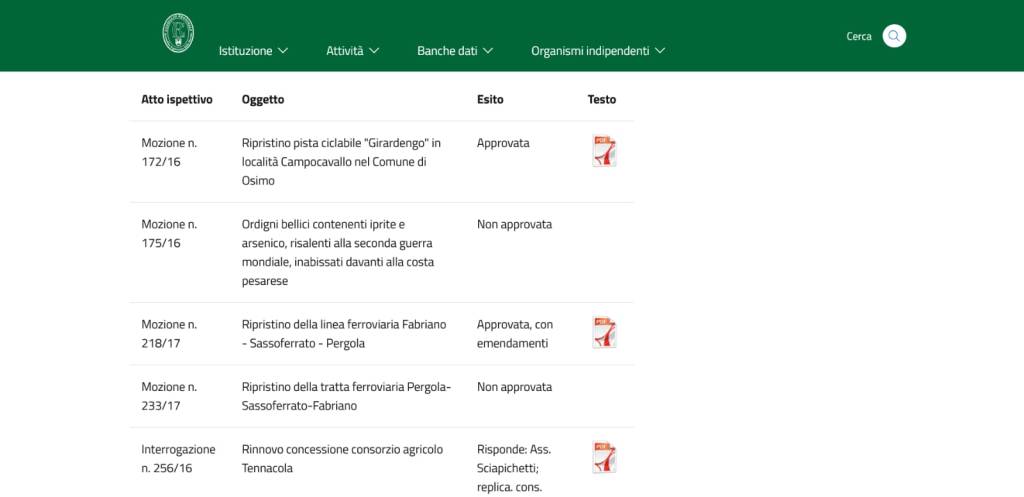Open PDF for Interrogazione n. 256/16

[604, 457]
